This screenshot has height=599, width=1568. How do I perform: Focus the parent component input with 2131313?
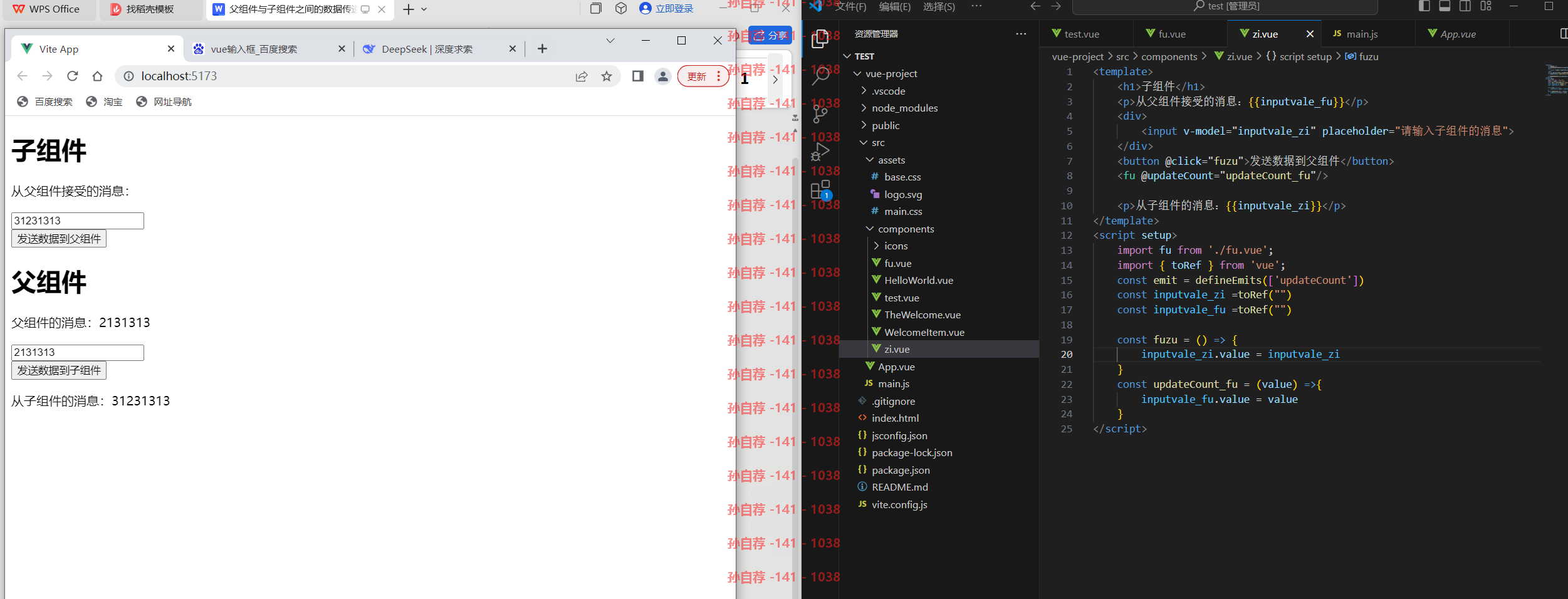coord(78,352)
